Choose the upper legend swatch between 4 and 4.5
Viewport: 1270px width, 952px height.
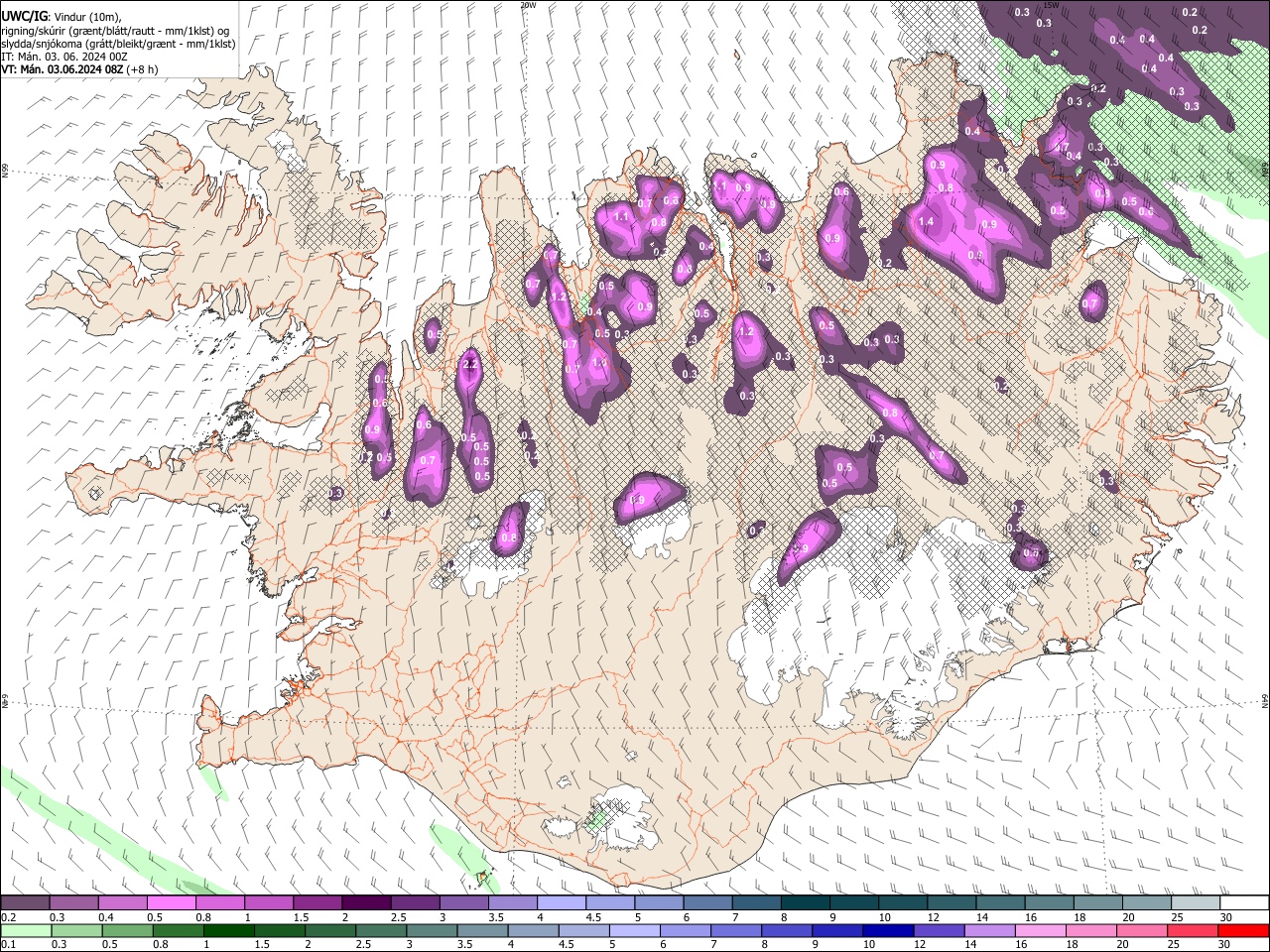coord(561,903)
